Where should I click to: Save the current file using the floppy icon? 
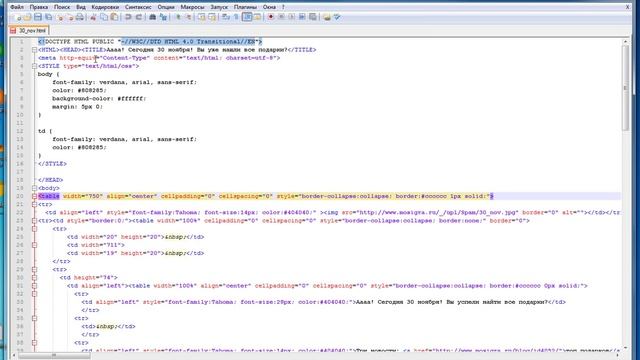coord(38,17)
